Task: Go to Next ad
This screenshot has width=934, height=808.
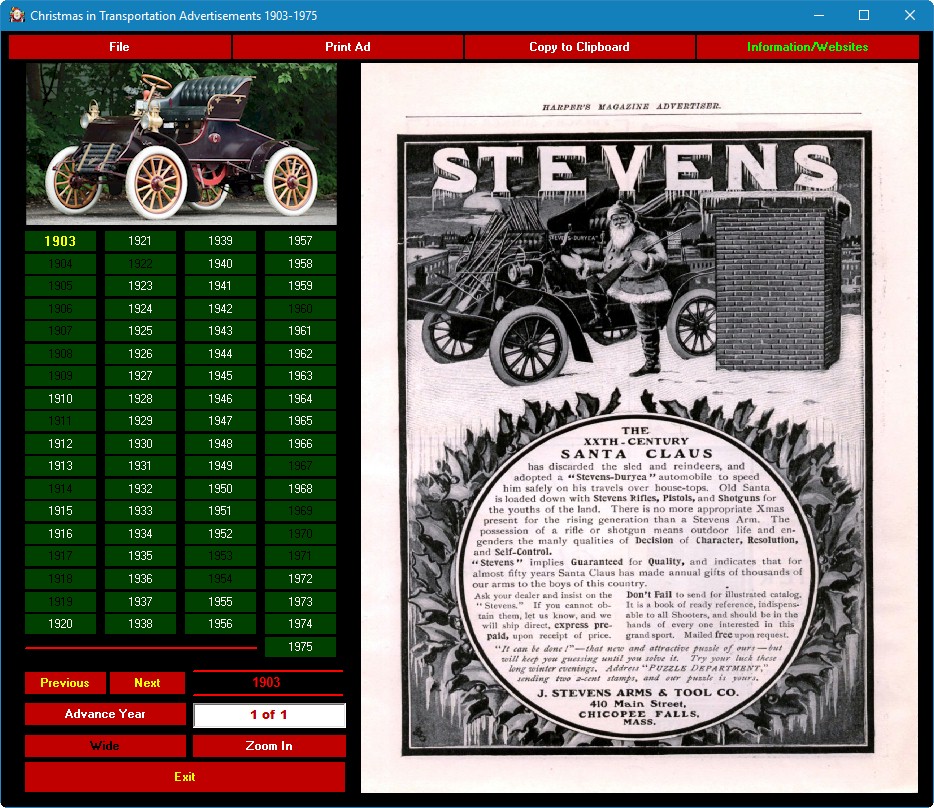Action: click(147, 683)
